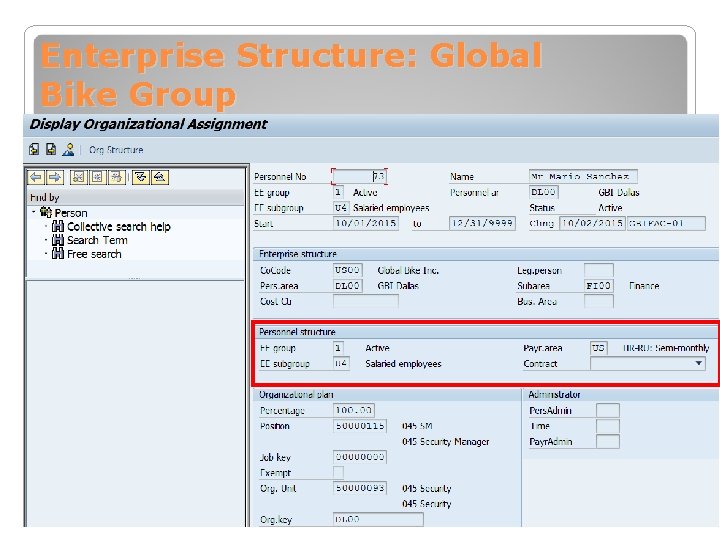Click Personnel structure EE subgroup field
The image size is (720, 540).
pos(341,363)
